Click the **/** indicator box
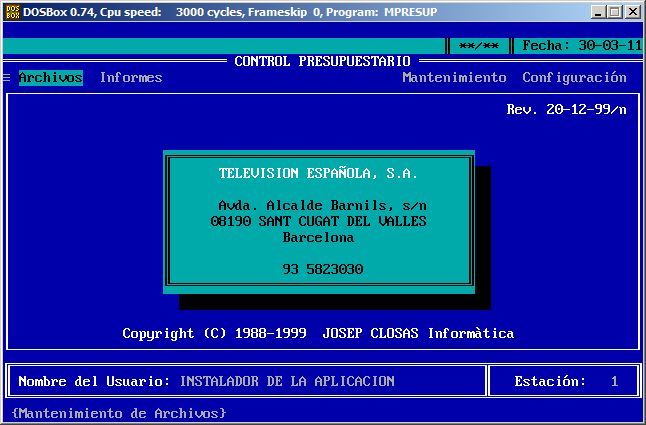This screenshot has height=425, width=646. (x=478, y=46)
